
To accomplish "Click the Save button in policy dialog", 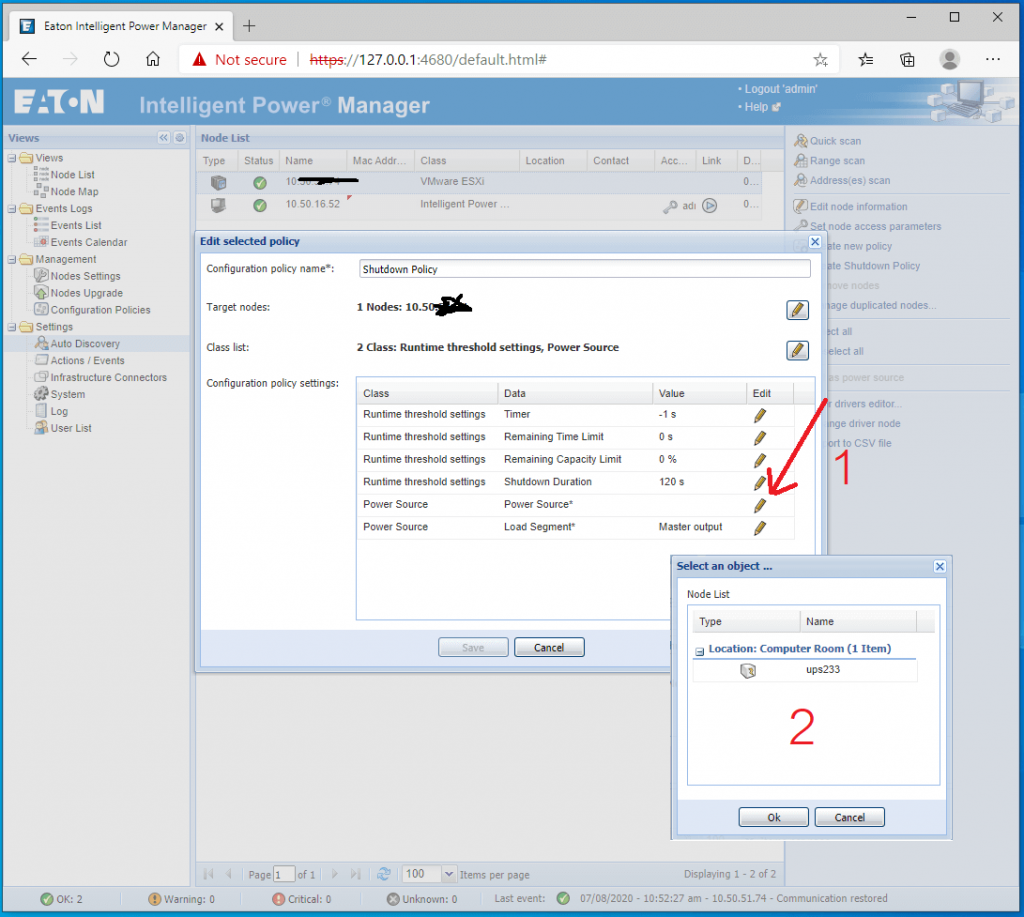I will (473, 647).
